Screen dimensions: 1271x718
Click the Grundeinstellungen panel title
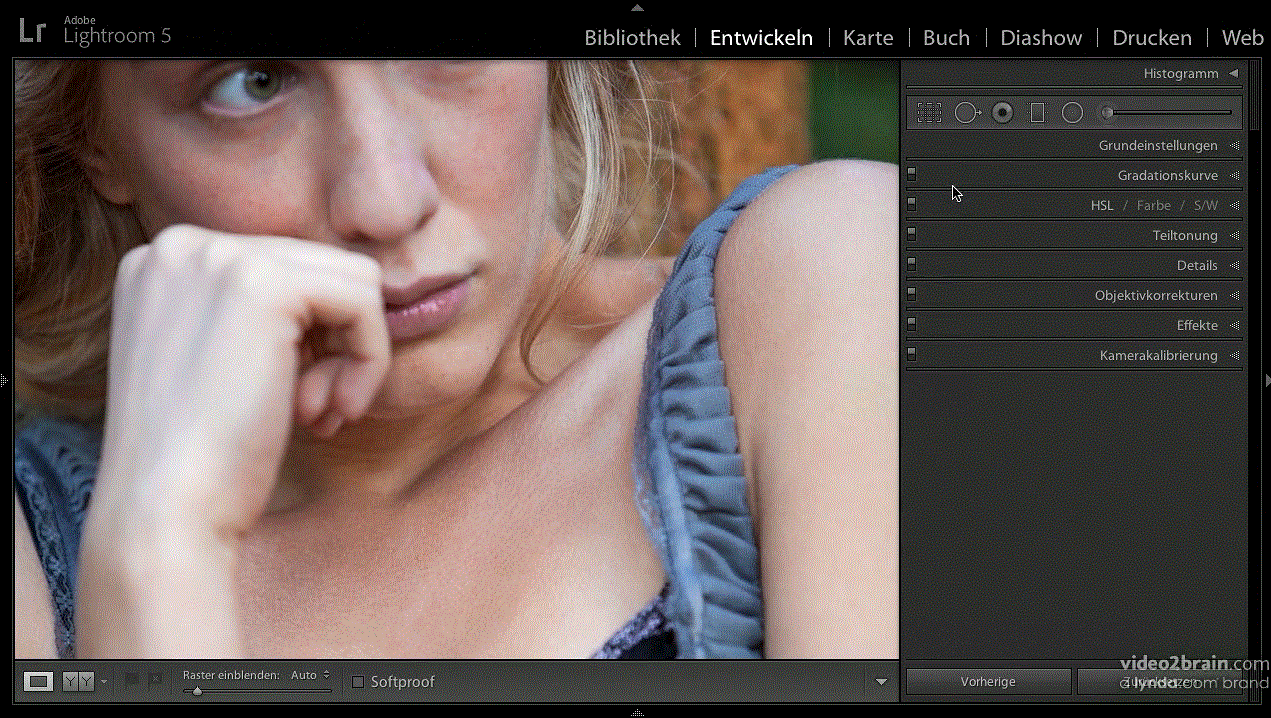click(x=1158, y=146)
